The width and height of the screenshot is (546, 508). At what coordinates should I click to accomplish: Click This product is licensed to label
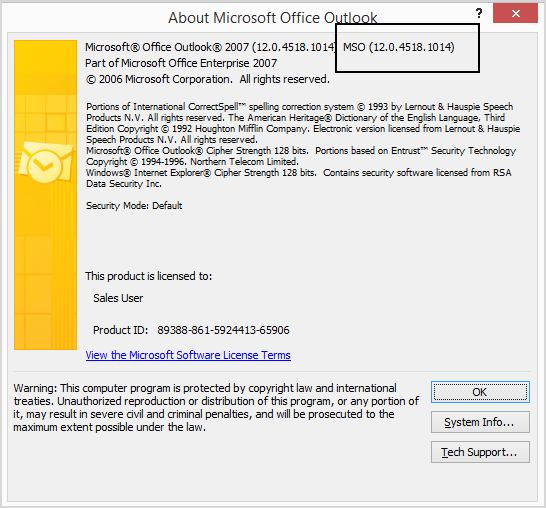[x=149, y=276]
